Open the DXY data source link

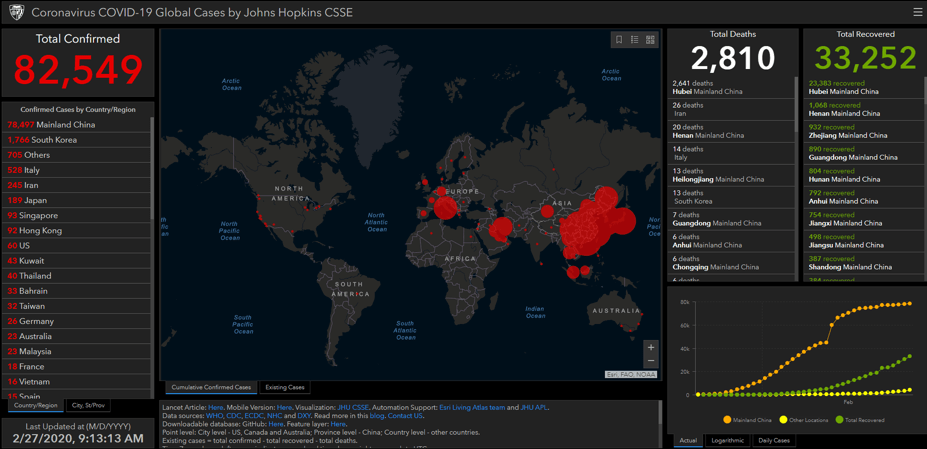tap(304, 416)
